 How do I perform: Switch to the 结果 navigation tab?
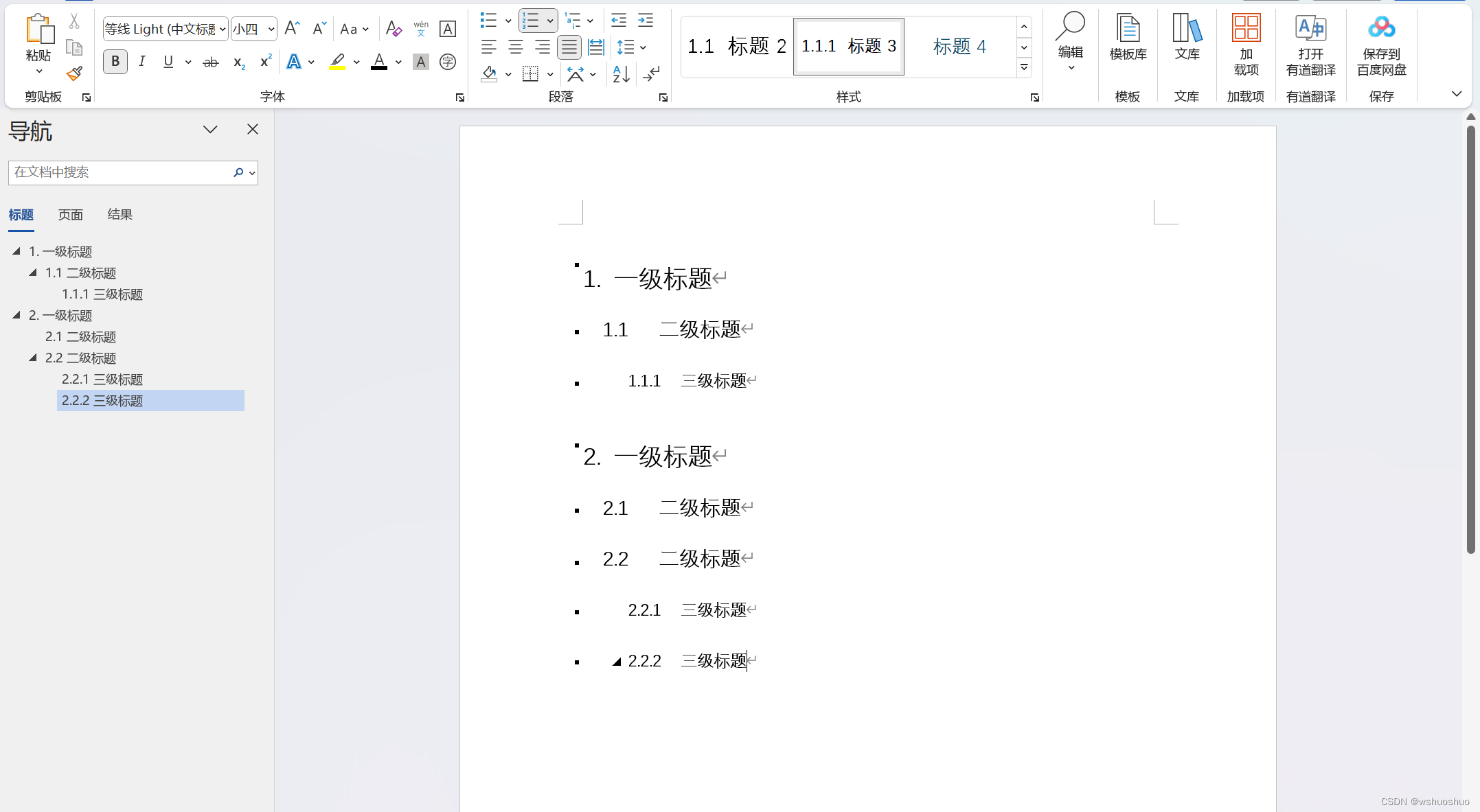[x=119, y=215]
